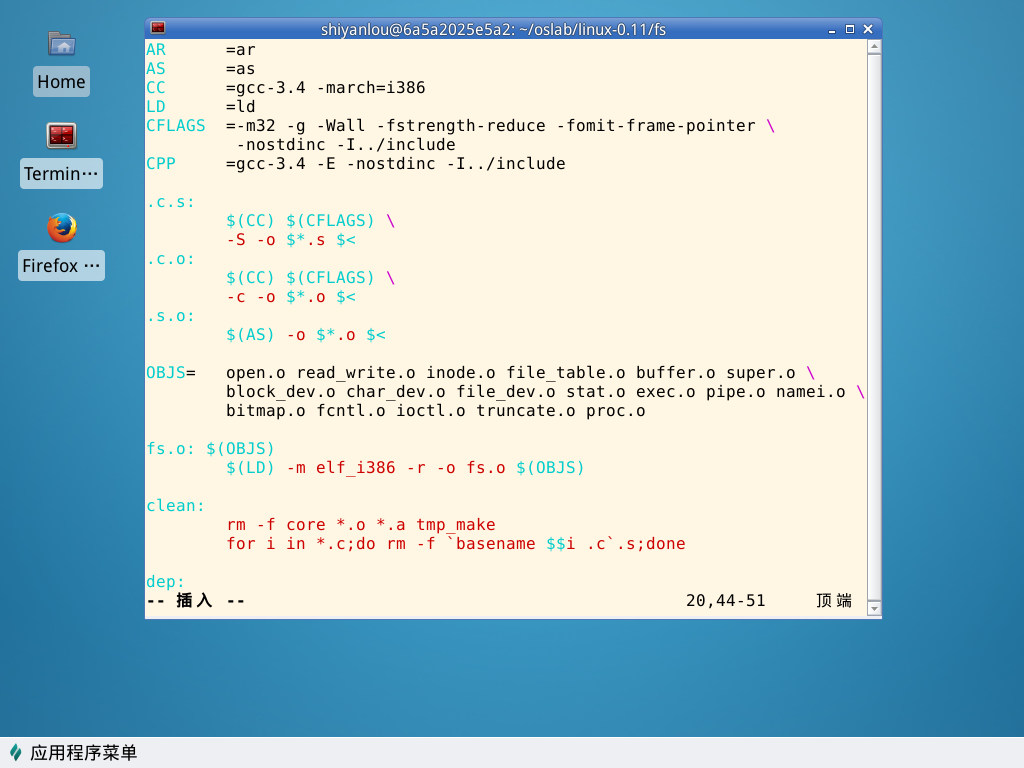Image resolution: width=1024 pixels, height=768 pixels.
Task: Click the scrollbar down arrow
Action: 874,609
